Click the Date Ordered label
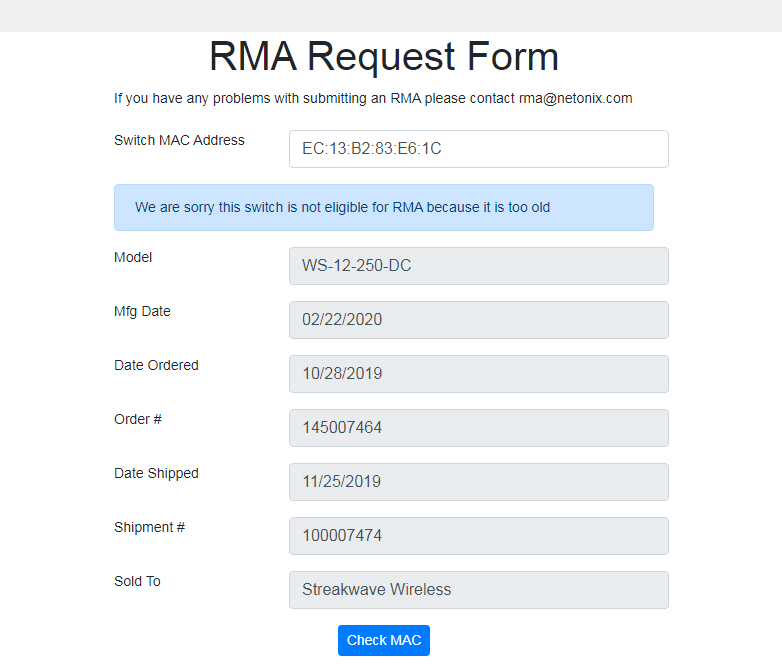The image size is (782, 670). 156,365
